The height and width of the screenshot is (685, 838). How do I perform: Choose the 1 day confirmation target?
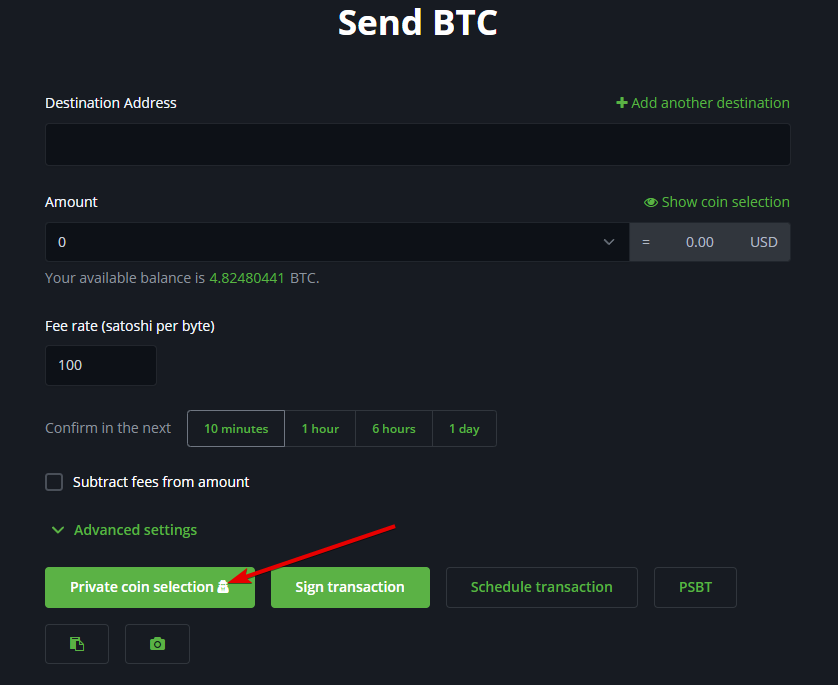pyautogui.click(x=464, y=429)
